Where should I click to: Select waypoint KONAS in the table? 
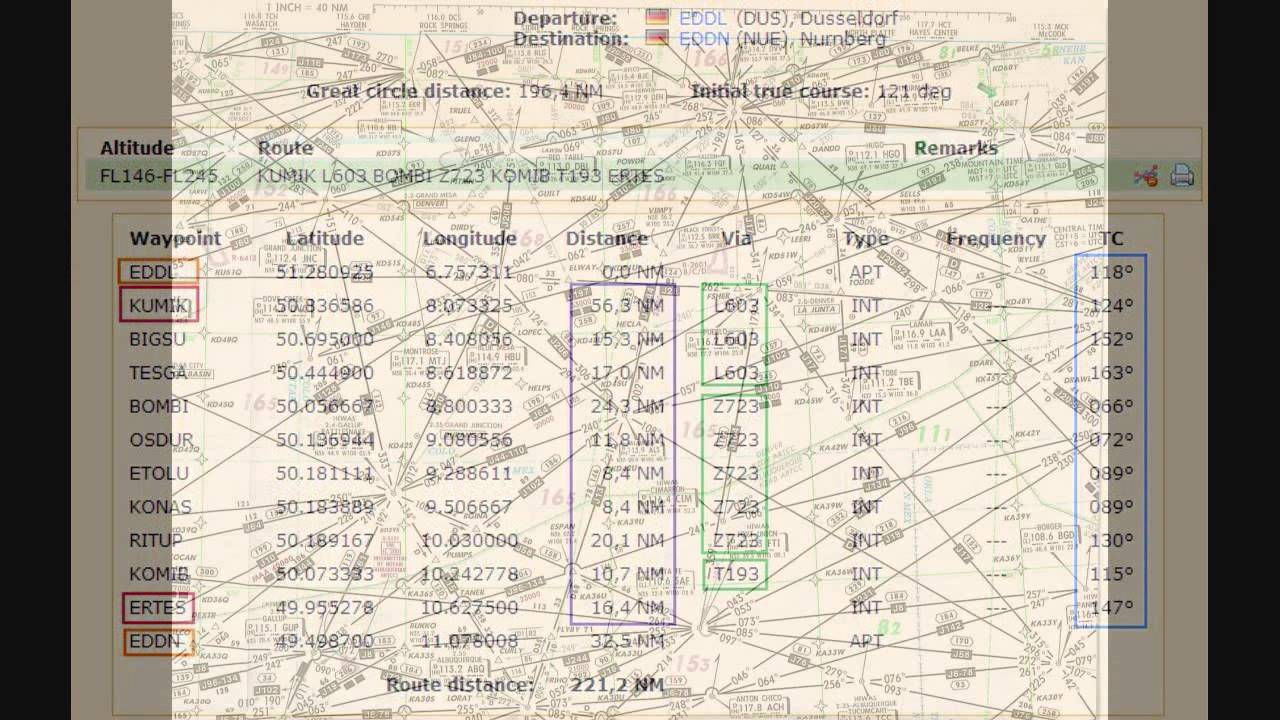pyautogui.click(x=160, y=507)
